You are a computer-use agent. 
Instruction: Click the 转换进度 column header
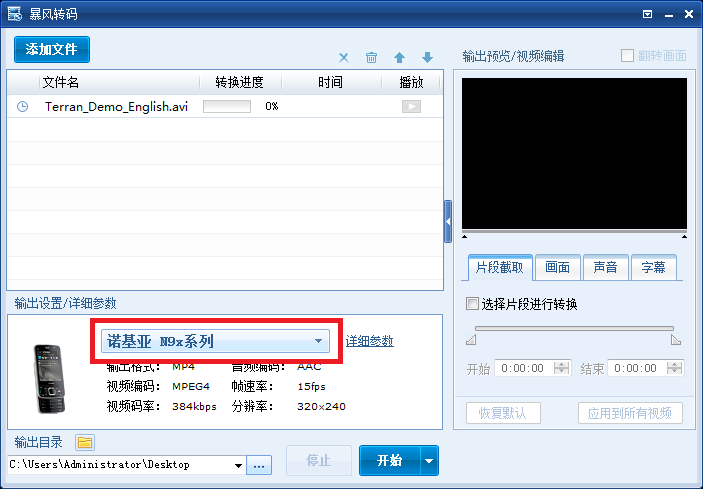click(x=239, y=82)
